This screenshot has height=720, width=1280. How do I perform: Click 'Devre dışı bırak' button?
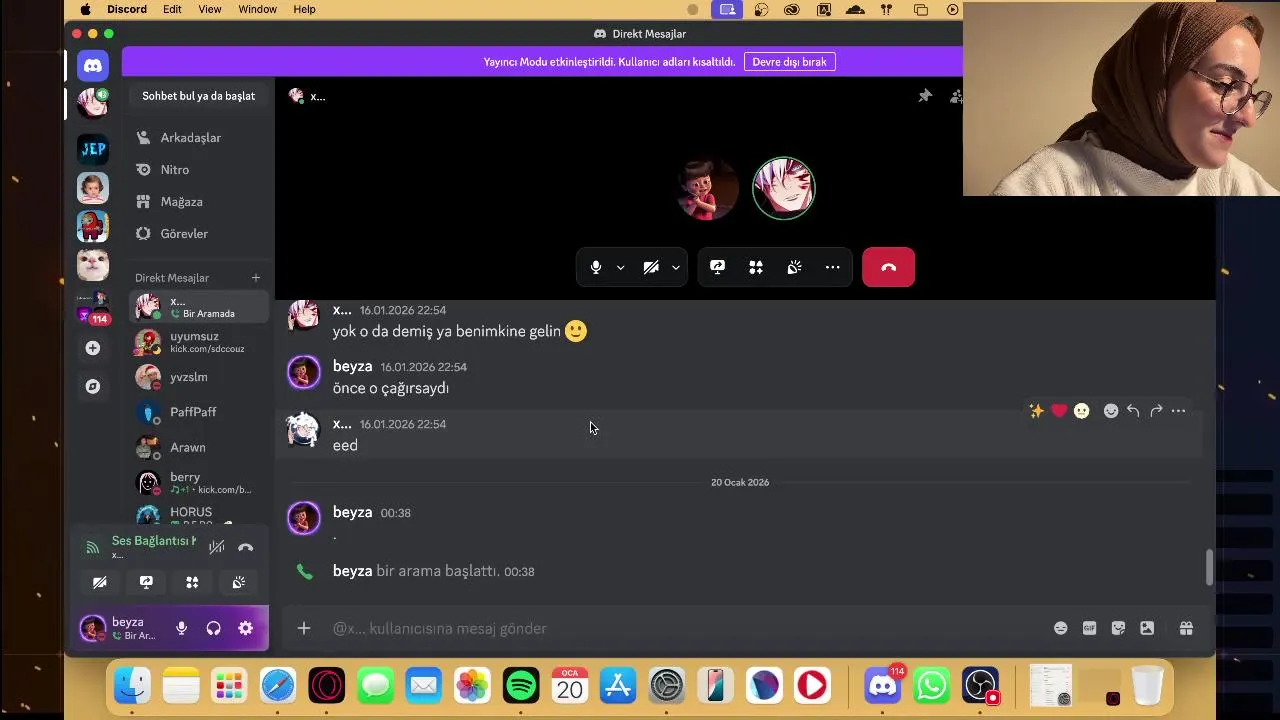pyautogui.click(x=789, y=62)
